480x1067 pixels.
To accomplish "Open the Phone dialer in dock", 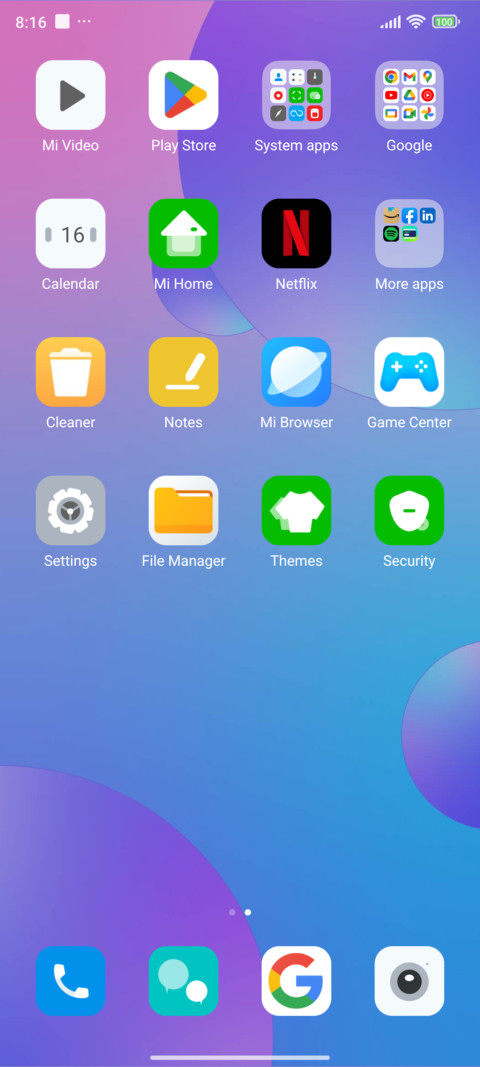I will click(71, 981).
